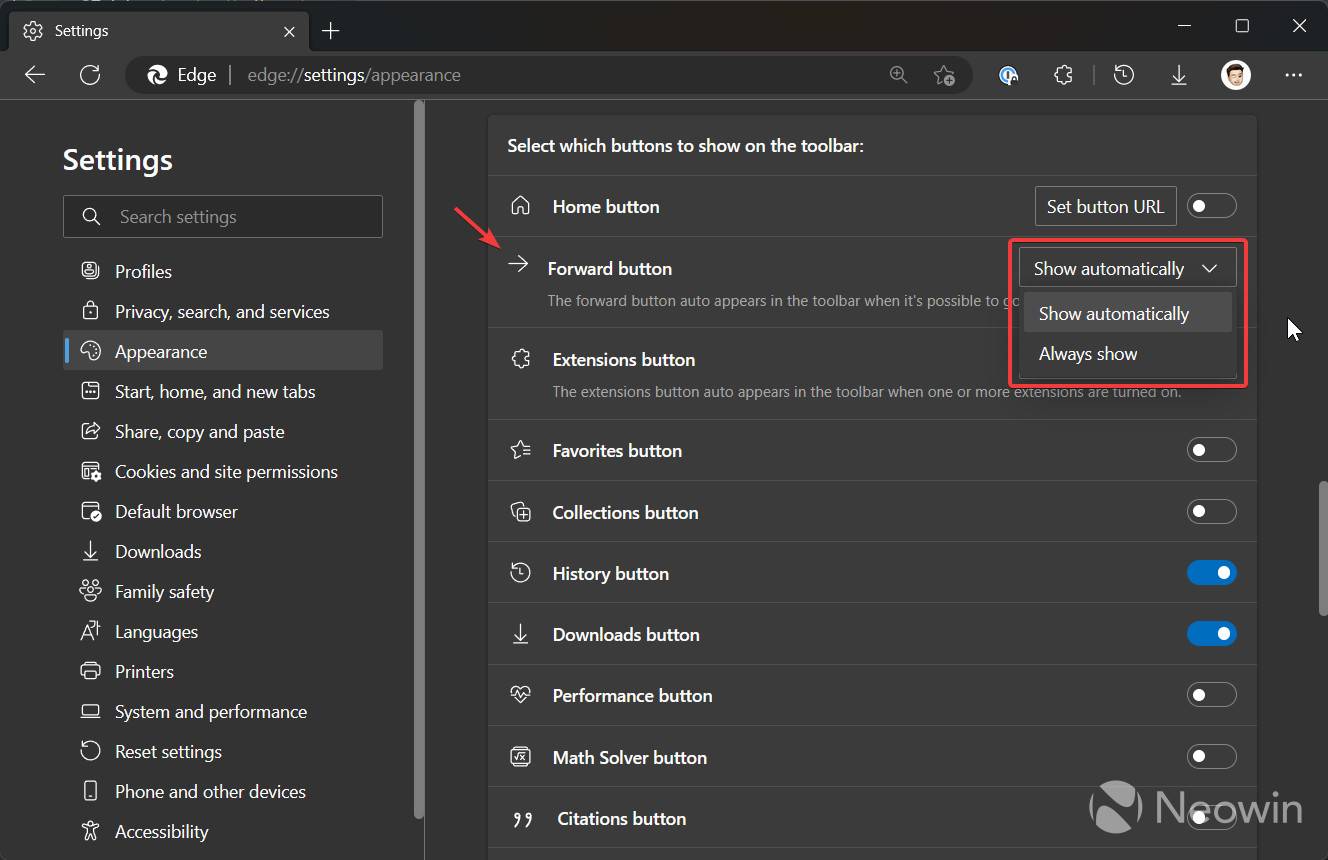Click the Browser Essentials icon

point(1008,75)
